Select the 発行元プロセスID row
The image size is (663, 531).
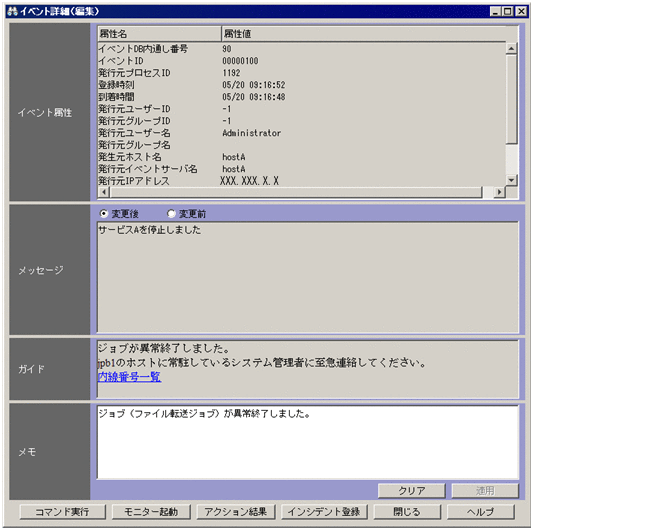(301, 73)
